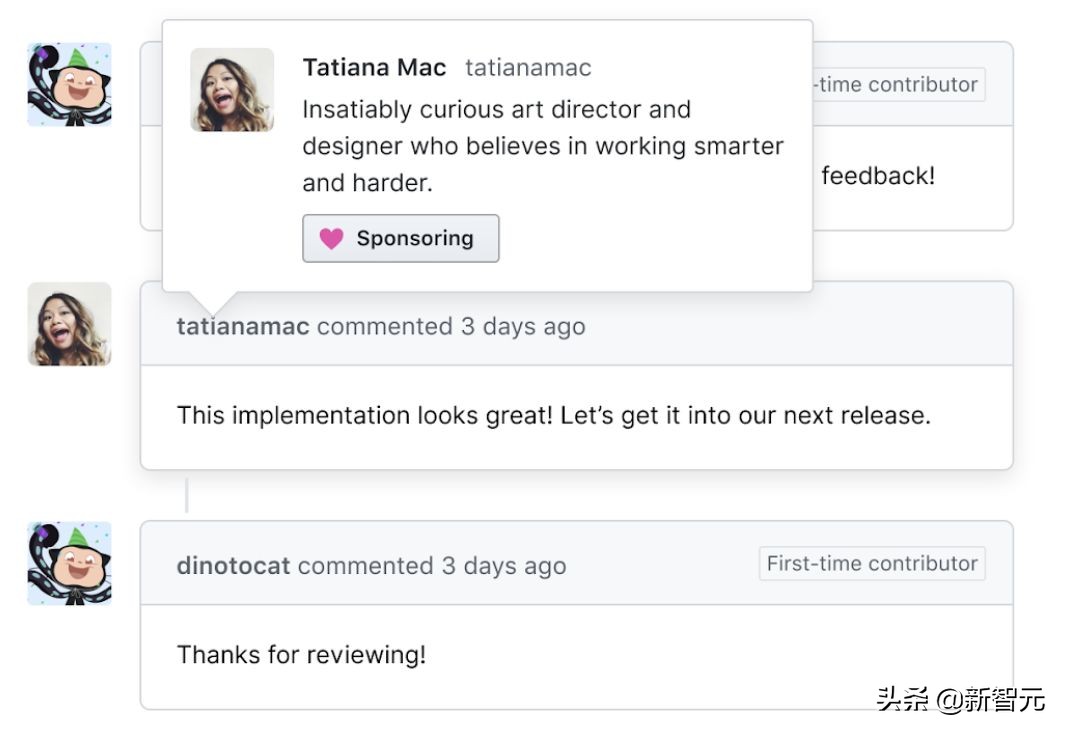Click tatianamac's avatar beside her comment
This screenshot has width=1066, height=734.
[x=69, y=324]
